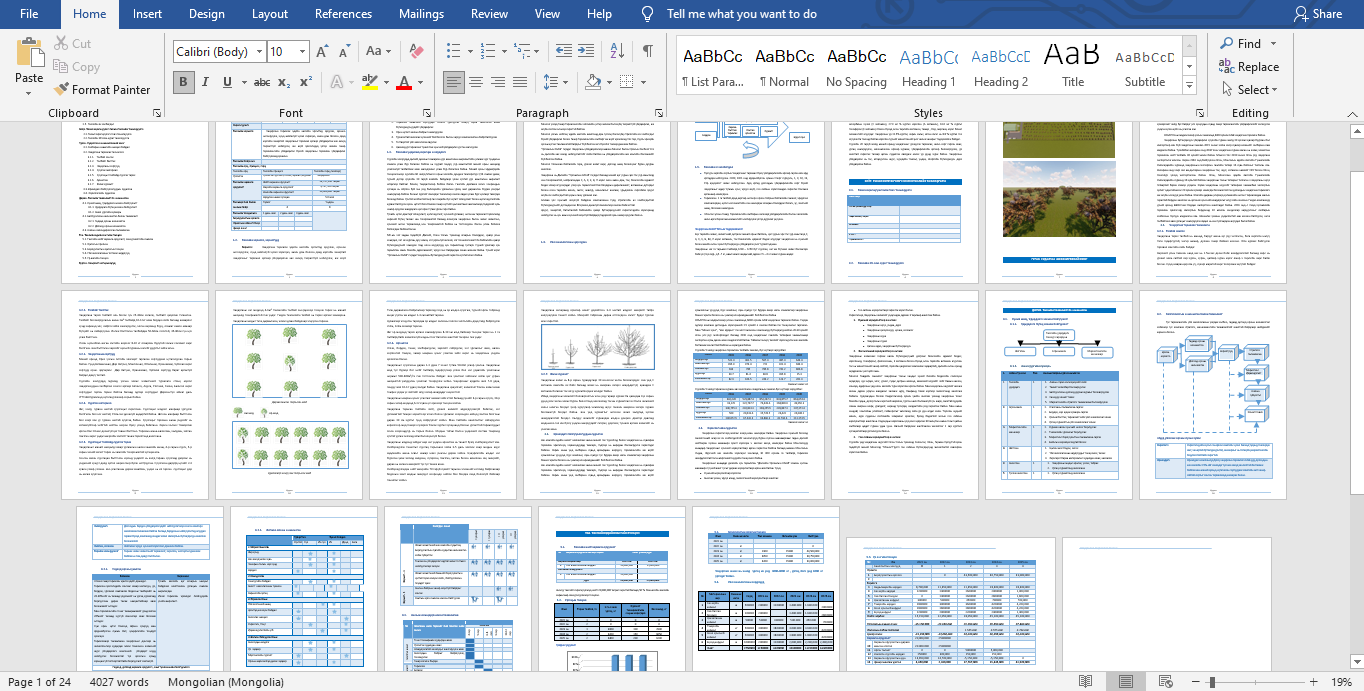Open the font name dropdown
Image resolution: width=1364 pixels, height=691 pixels.
point(259,52)
